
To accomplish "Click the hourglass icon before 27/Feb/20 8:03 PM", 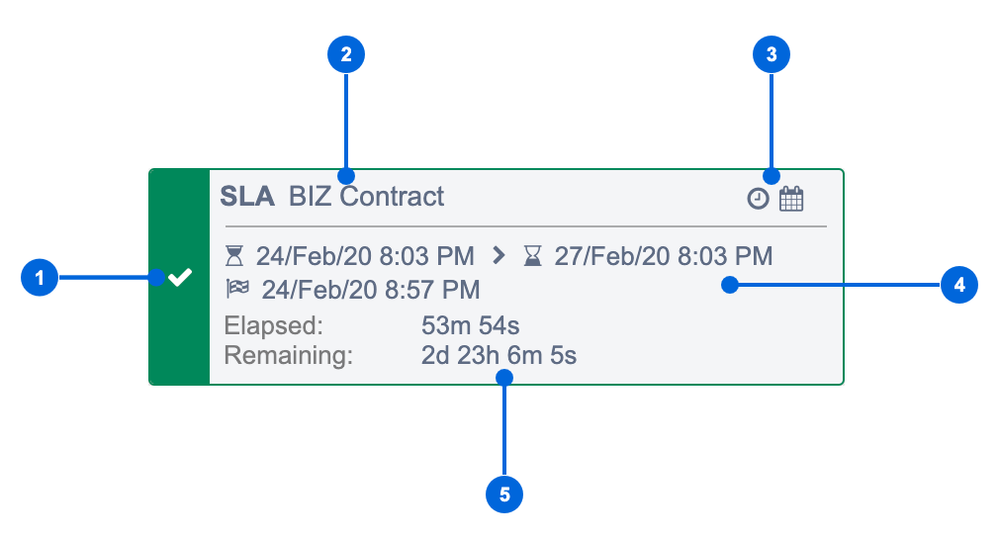I will coord(533,256).
